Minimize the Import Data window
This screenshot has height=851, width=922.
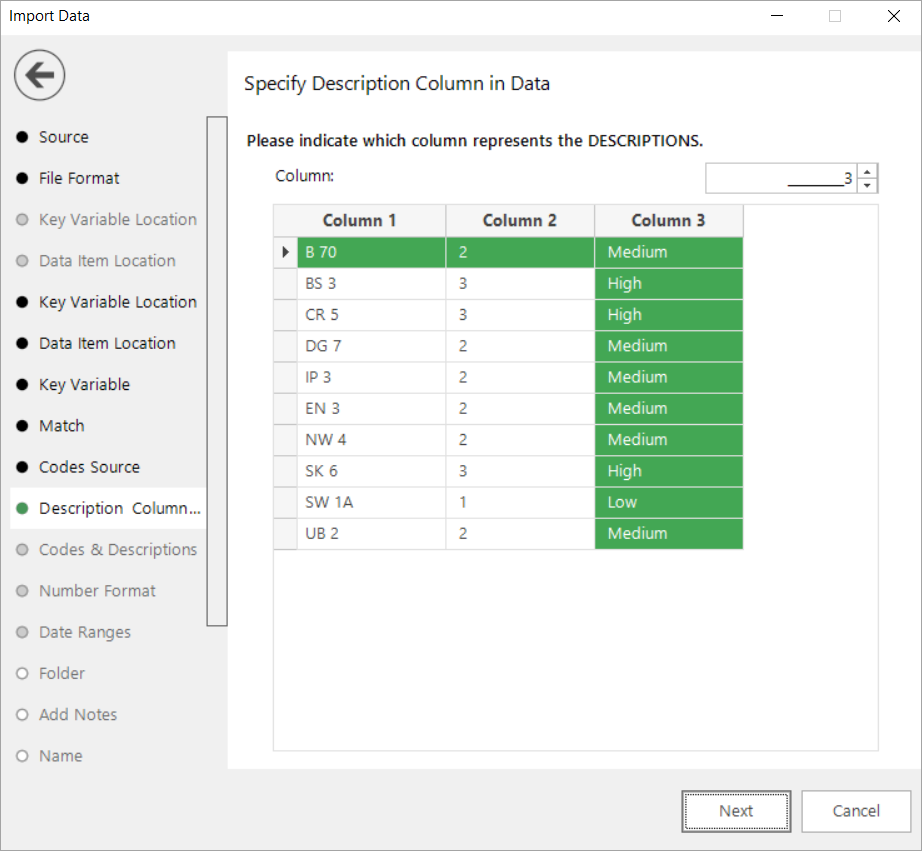tap(777, 16)
